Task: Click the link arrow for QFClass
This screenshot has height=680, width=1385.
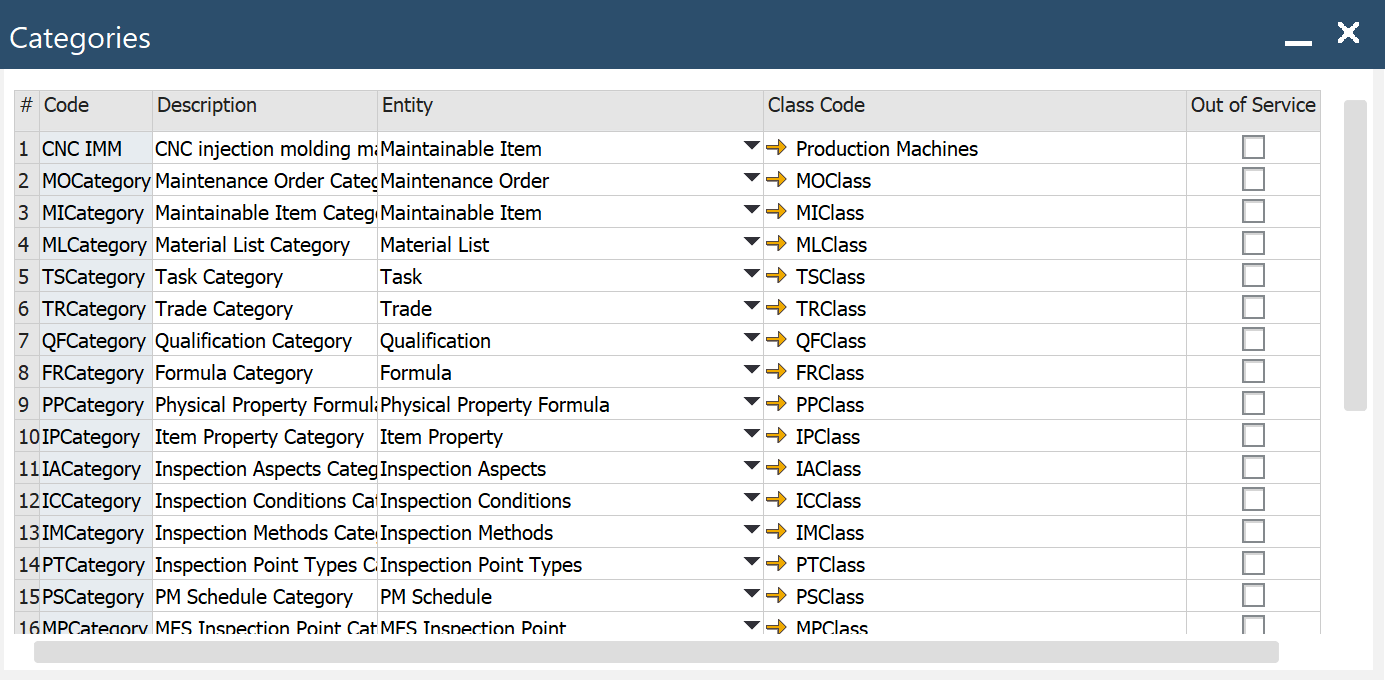Action: click(x=777, y=341)
